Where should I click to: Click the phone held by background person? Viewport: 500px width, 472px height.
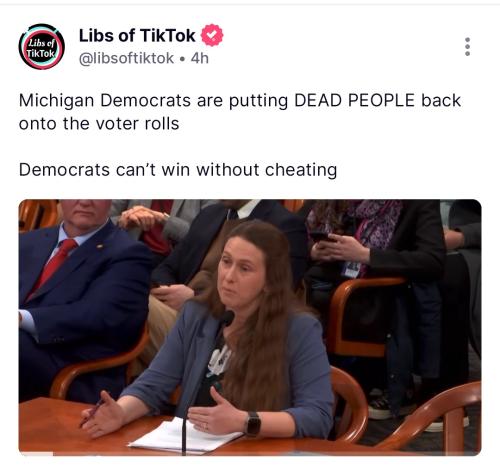click(320, 237)
